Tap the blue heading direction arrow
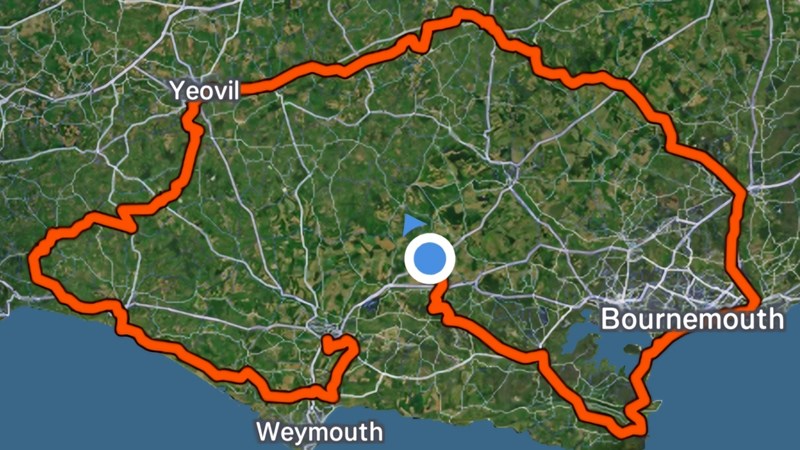The image size is (800, 450). tap(414, 224)
